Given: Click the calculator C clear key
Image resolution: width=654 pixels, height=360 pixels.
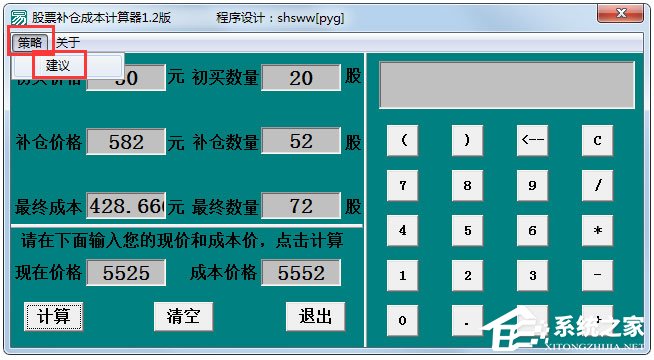Looking at the screenshot, I should point(597,140).
